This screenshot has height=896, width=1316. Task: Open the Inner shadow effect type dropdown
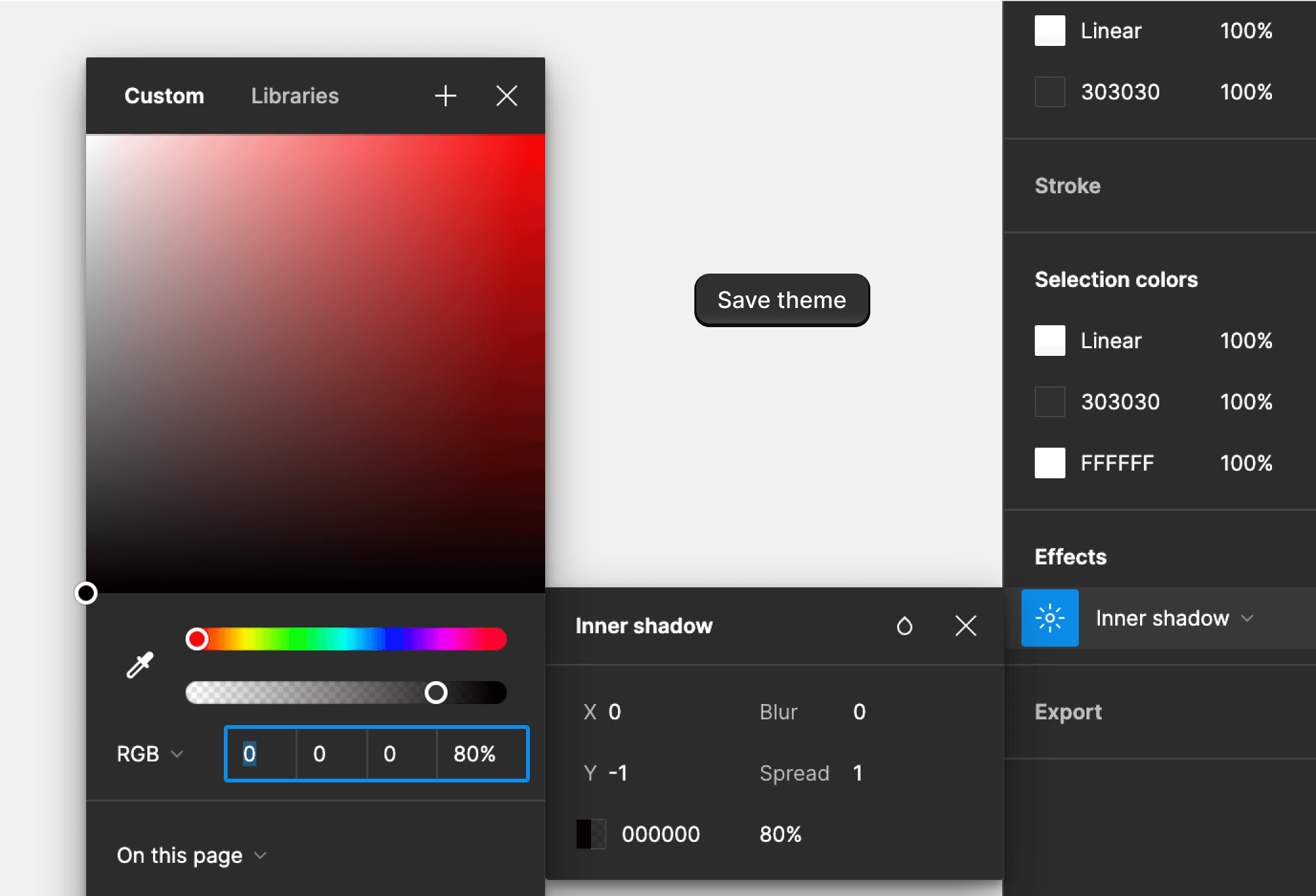[x=1174, y=618]
